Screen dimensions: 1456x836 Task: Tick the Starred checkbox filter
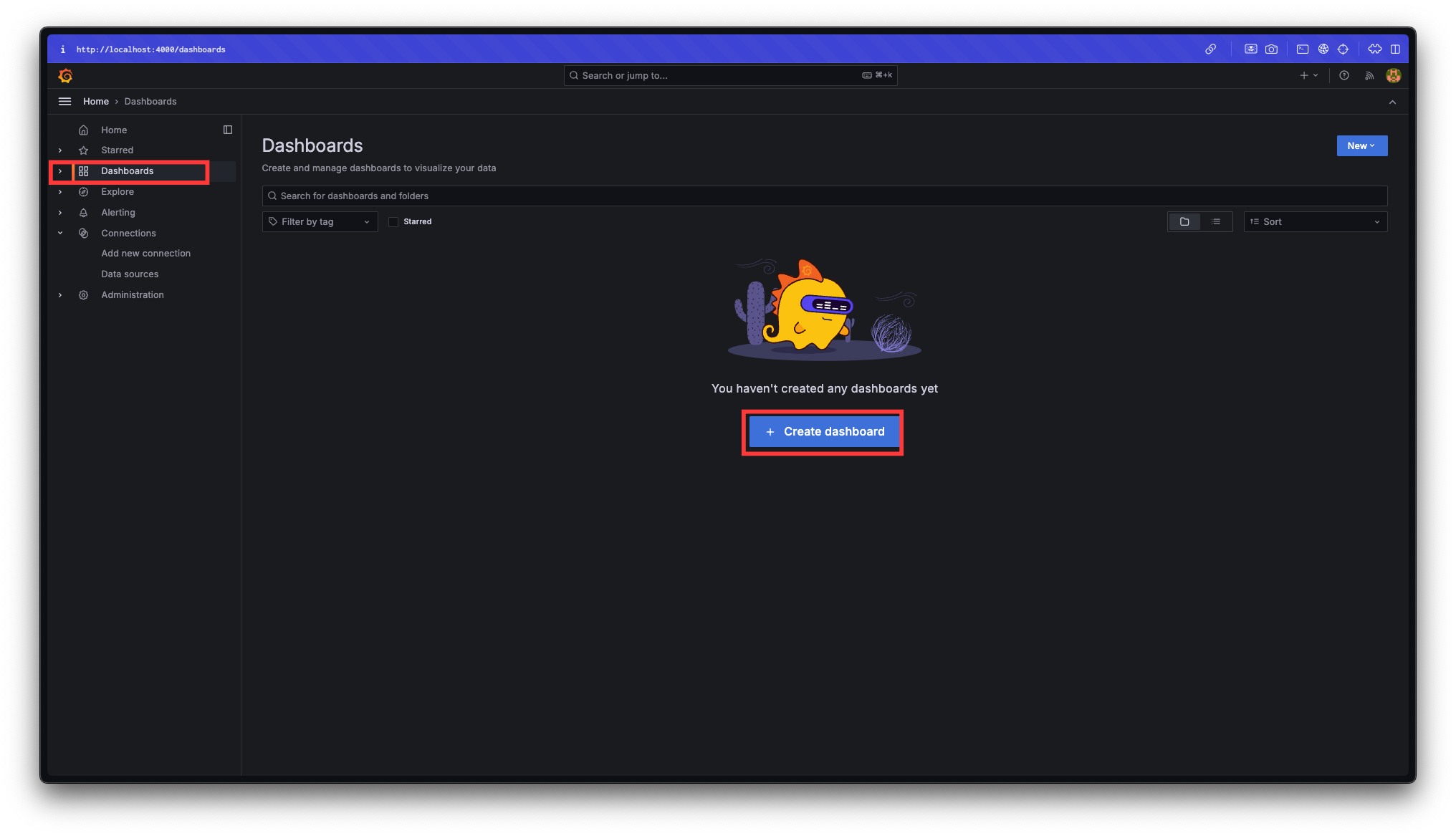coord(393,221)
